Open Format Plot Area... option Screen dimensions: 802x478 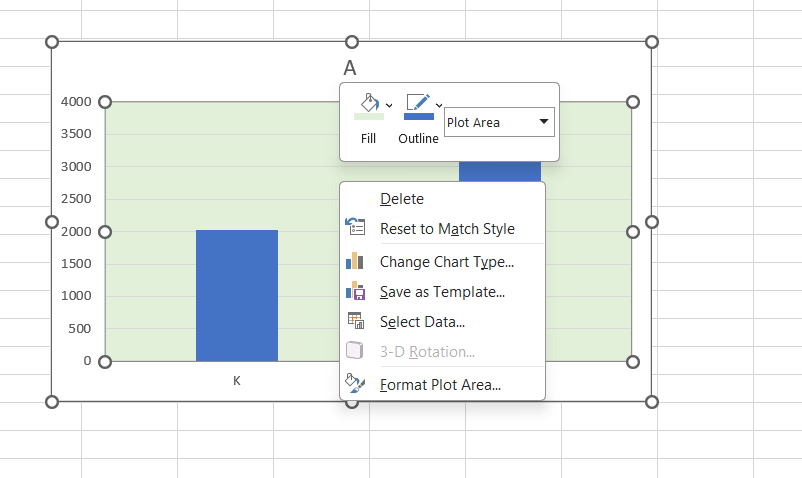pos(442,384)
